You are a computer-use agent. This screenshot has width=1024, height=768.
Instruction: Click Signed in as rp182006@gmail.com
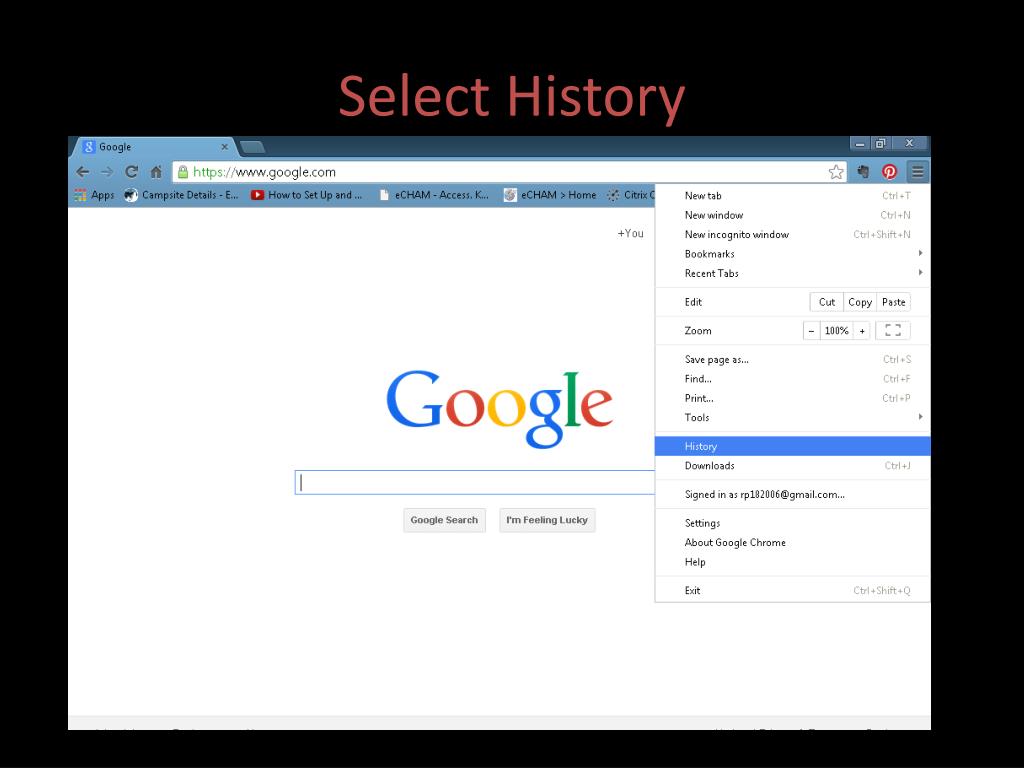point(793,494)
